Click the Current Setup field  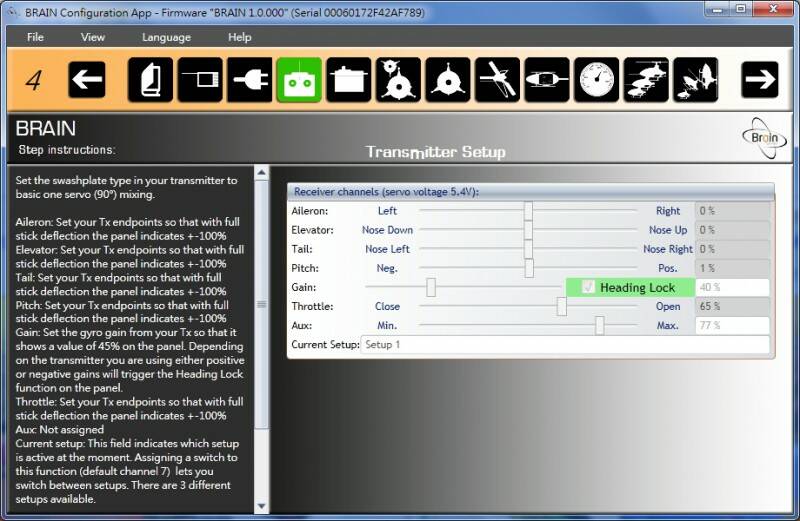(x=565, y=345)
